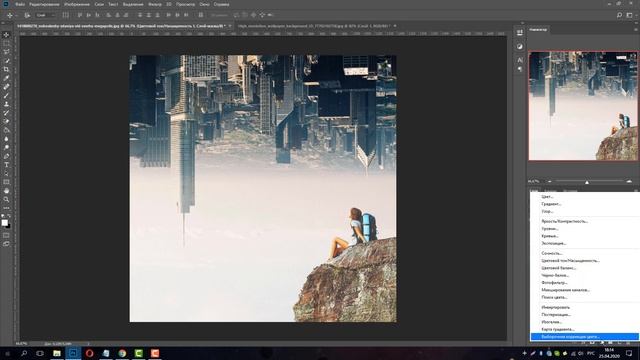
Task: Choose 'Карта градиента...' from the list
Action: tap(584, 329)
